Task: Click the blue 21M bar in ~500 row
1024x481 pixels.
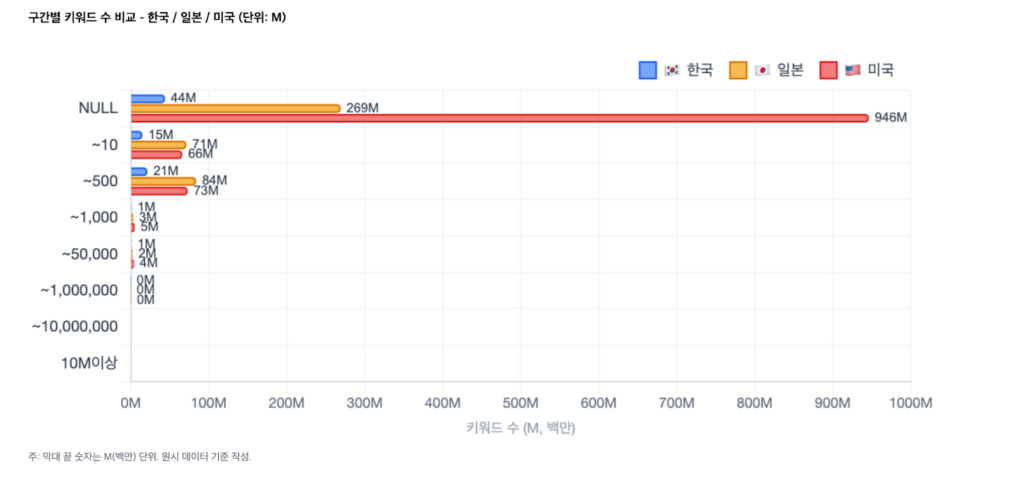Action: 139,171
